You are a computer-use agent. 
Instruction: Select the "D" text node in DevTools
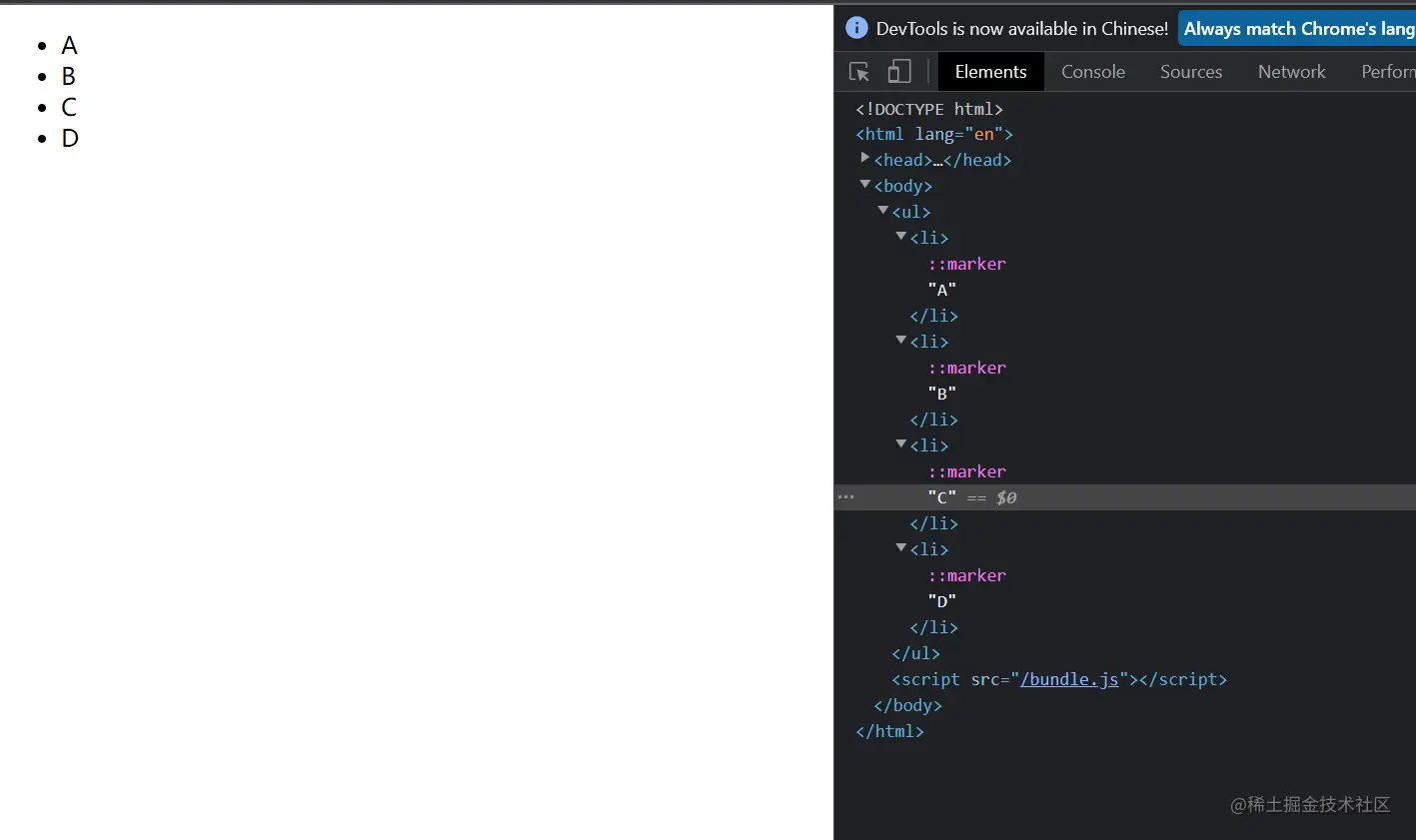[x=942, y=601]
